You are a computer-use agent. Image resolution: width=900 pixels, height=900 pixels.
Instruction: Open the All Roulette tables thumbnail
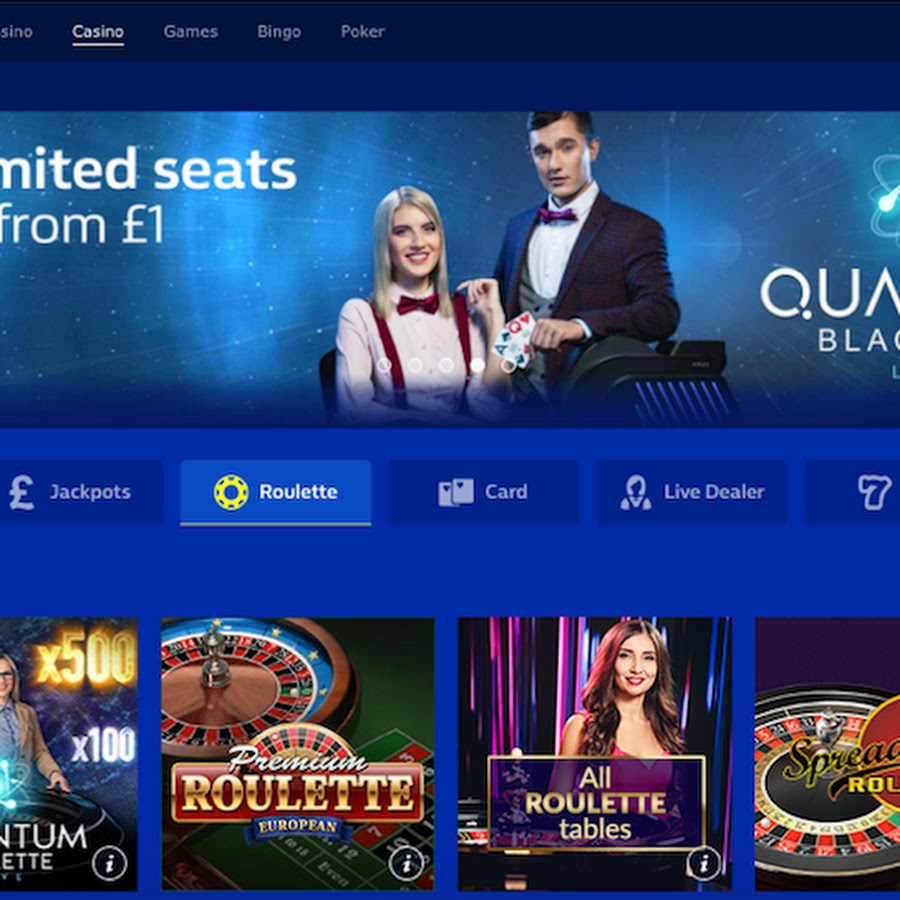click(x=595, y=754)
